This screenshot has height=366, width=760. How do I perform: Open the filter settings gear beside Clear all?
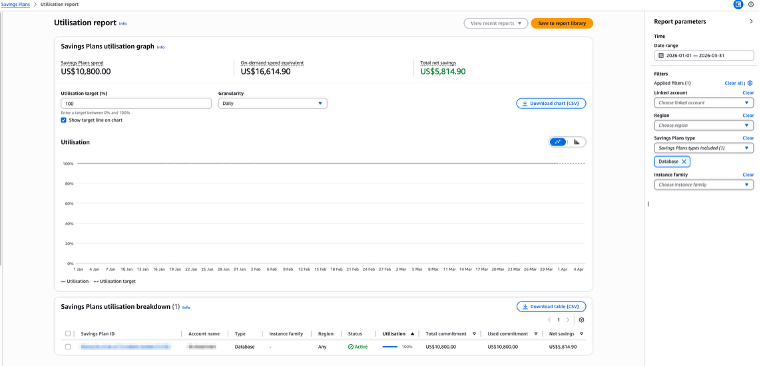750,83
